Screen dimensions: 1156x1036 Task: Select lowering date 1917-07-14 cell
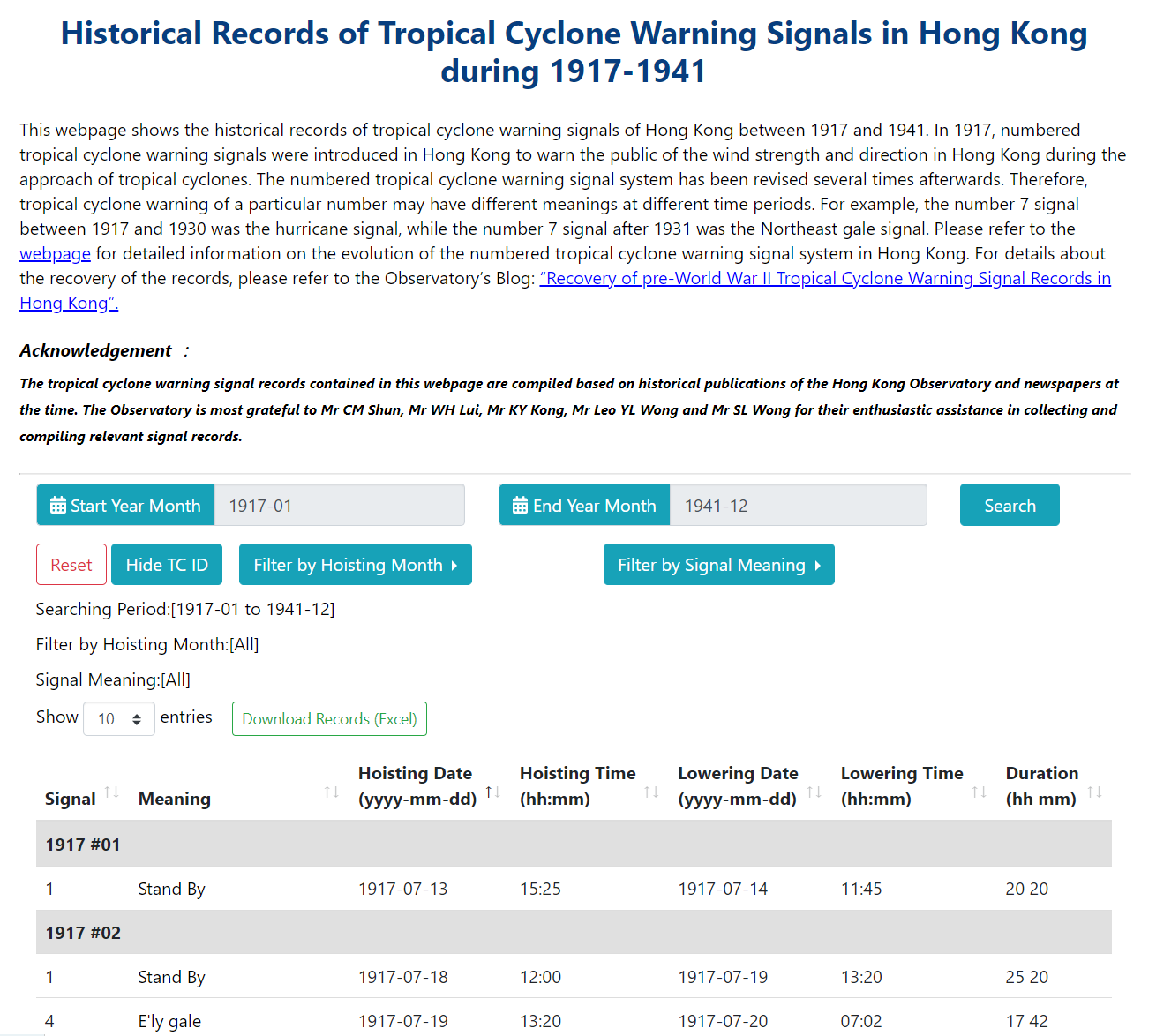(723, 889)
